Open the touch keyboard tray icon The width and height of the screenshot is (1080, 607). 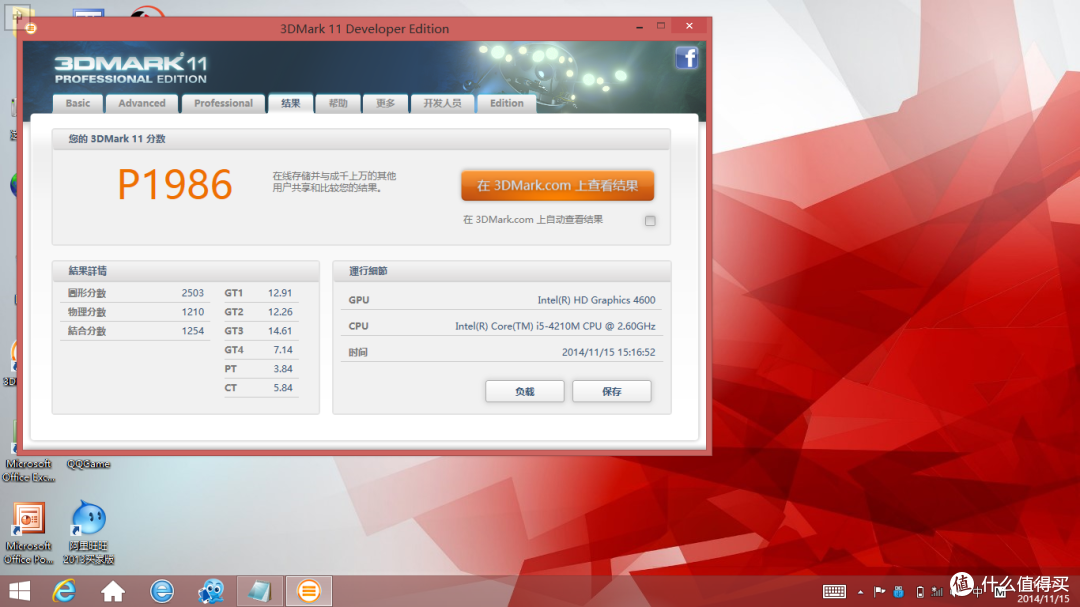(834, 591)
